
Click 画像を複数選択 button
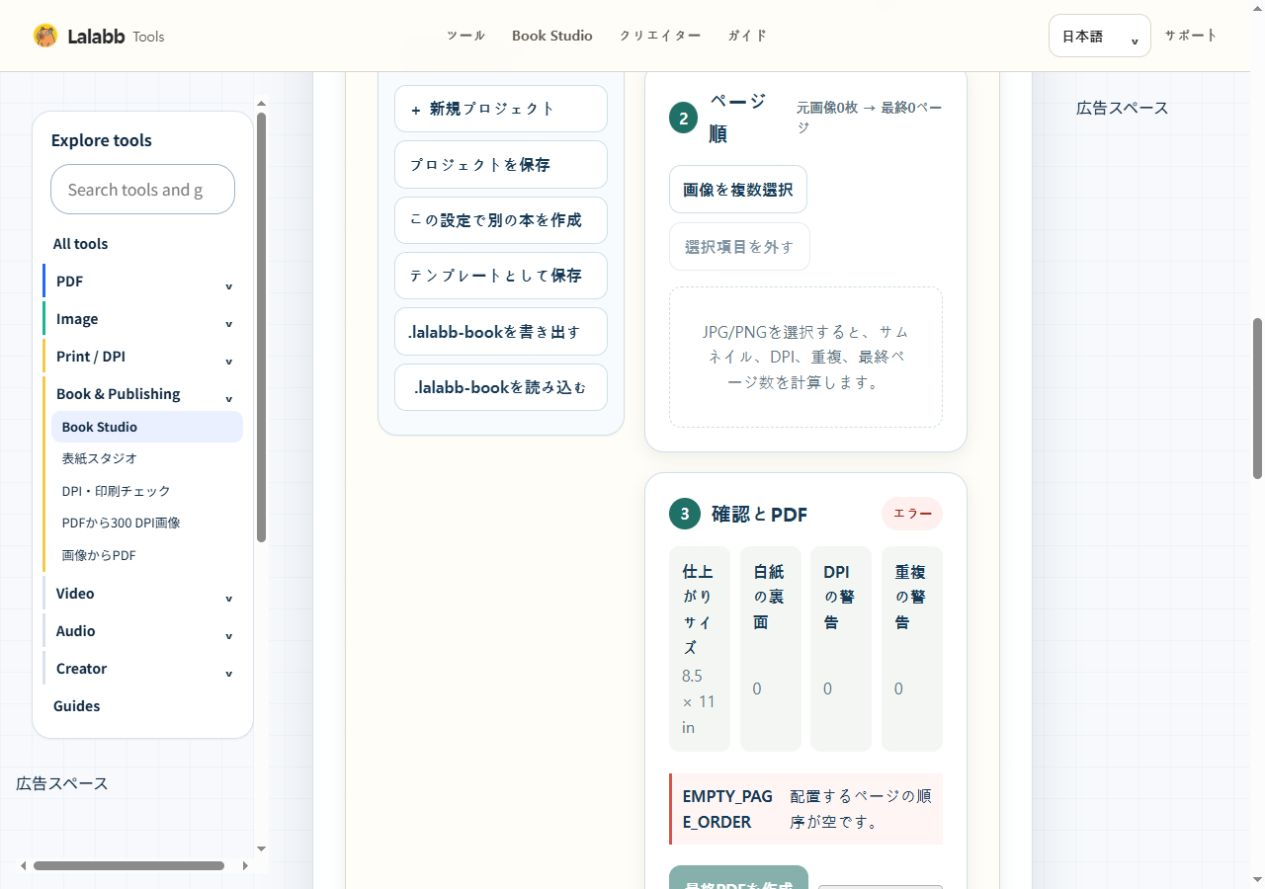(x=738, y=189)
